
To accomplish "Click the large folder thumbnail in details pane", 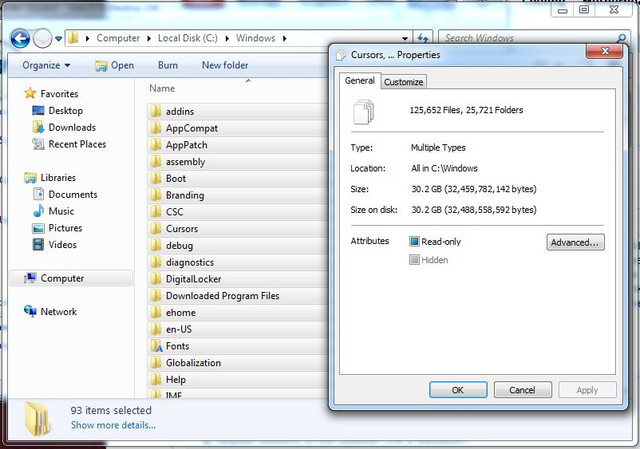I will tap(38, 418).
